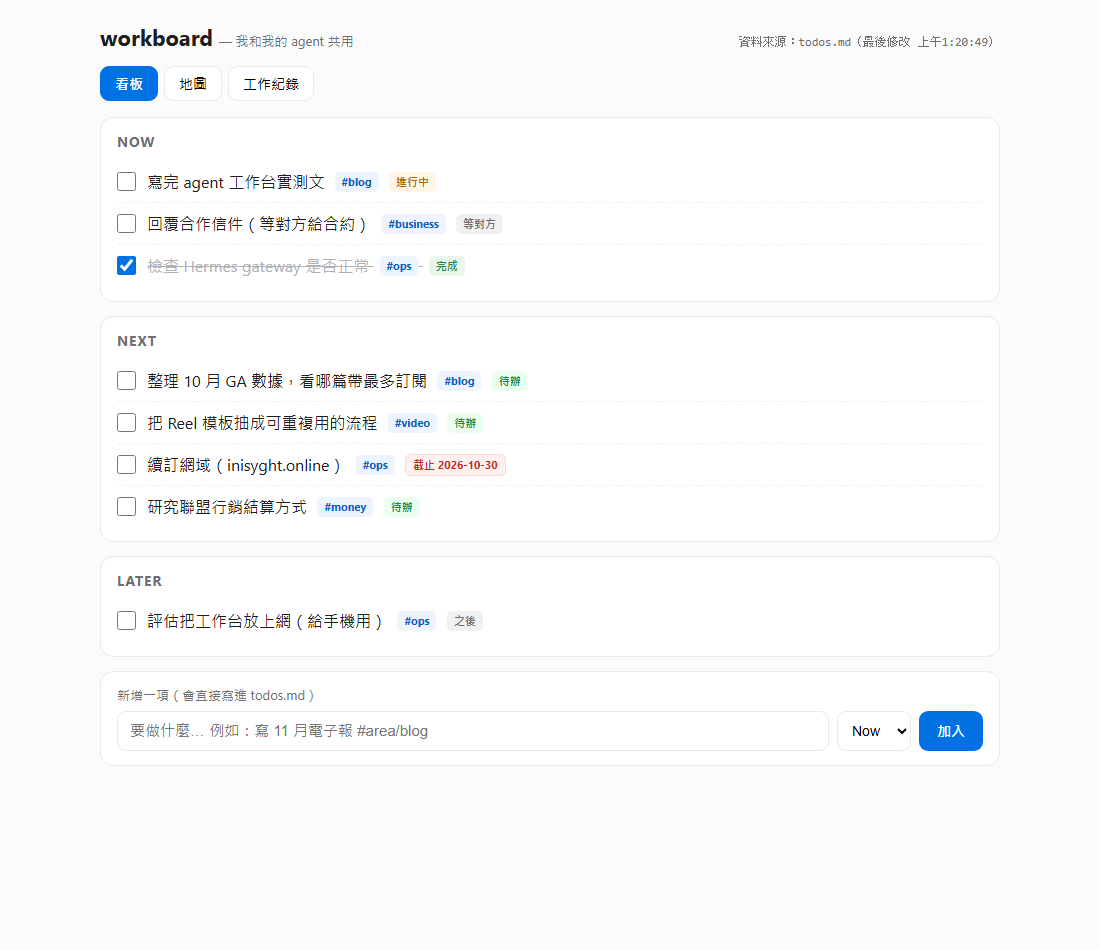Click the #ops tag on 續訂網域 task

coord(375,466)
